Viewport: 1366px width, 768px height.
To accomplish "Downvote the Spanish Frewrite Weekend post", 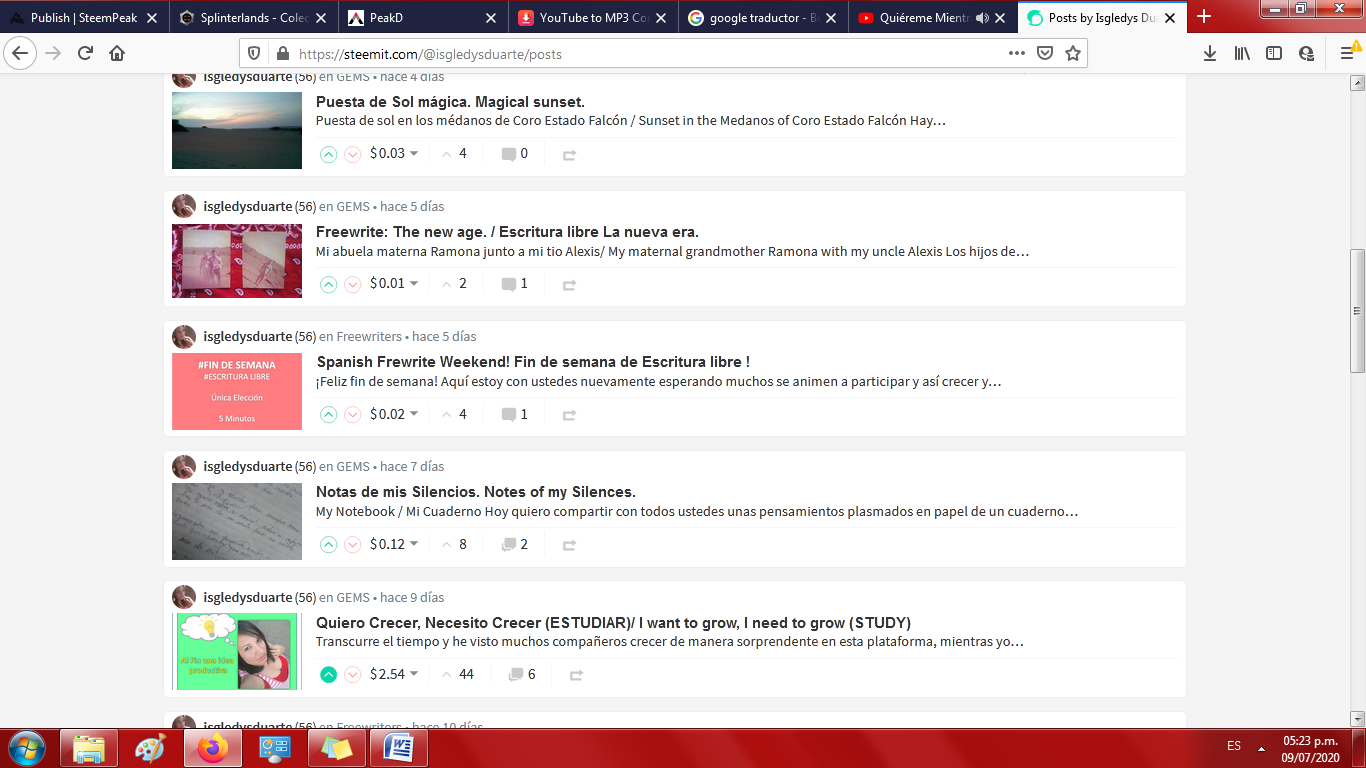I will click(x=353, y=414).
